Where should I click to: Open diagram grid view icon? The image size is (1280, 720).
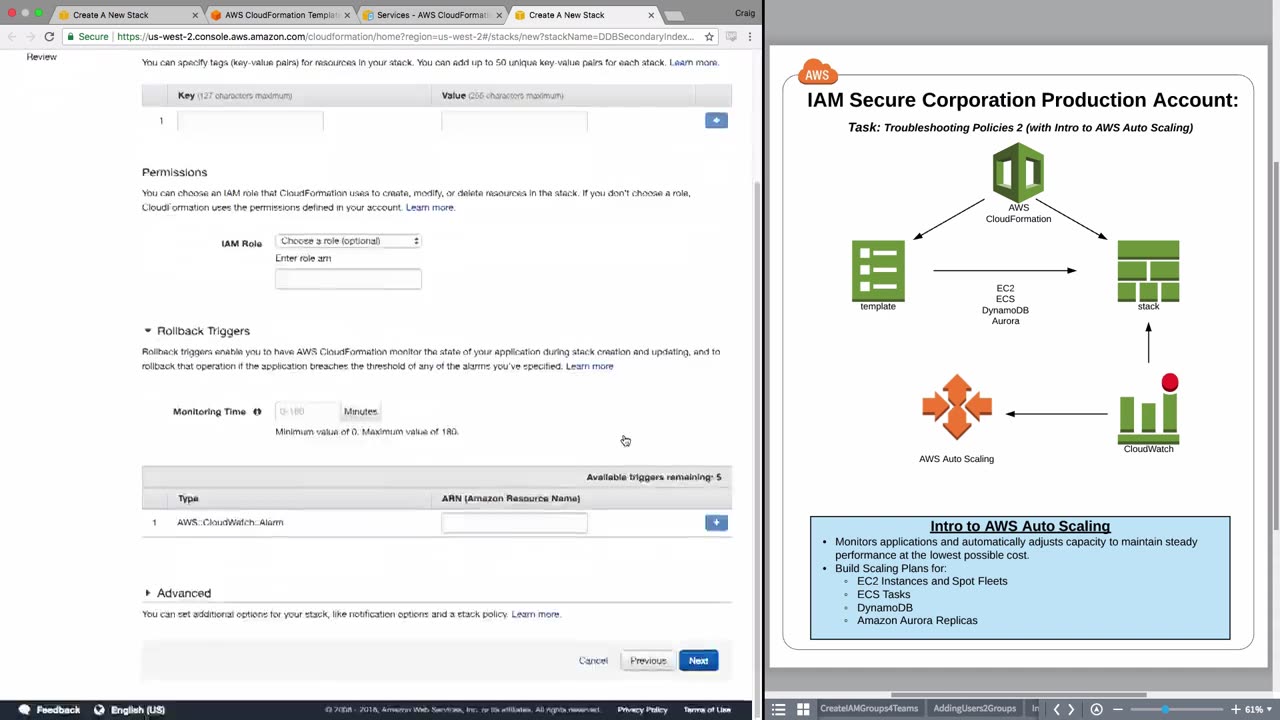[x=802, y=709]
